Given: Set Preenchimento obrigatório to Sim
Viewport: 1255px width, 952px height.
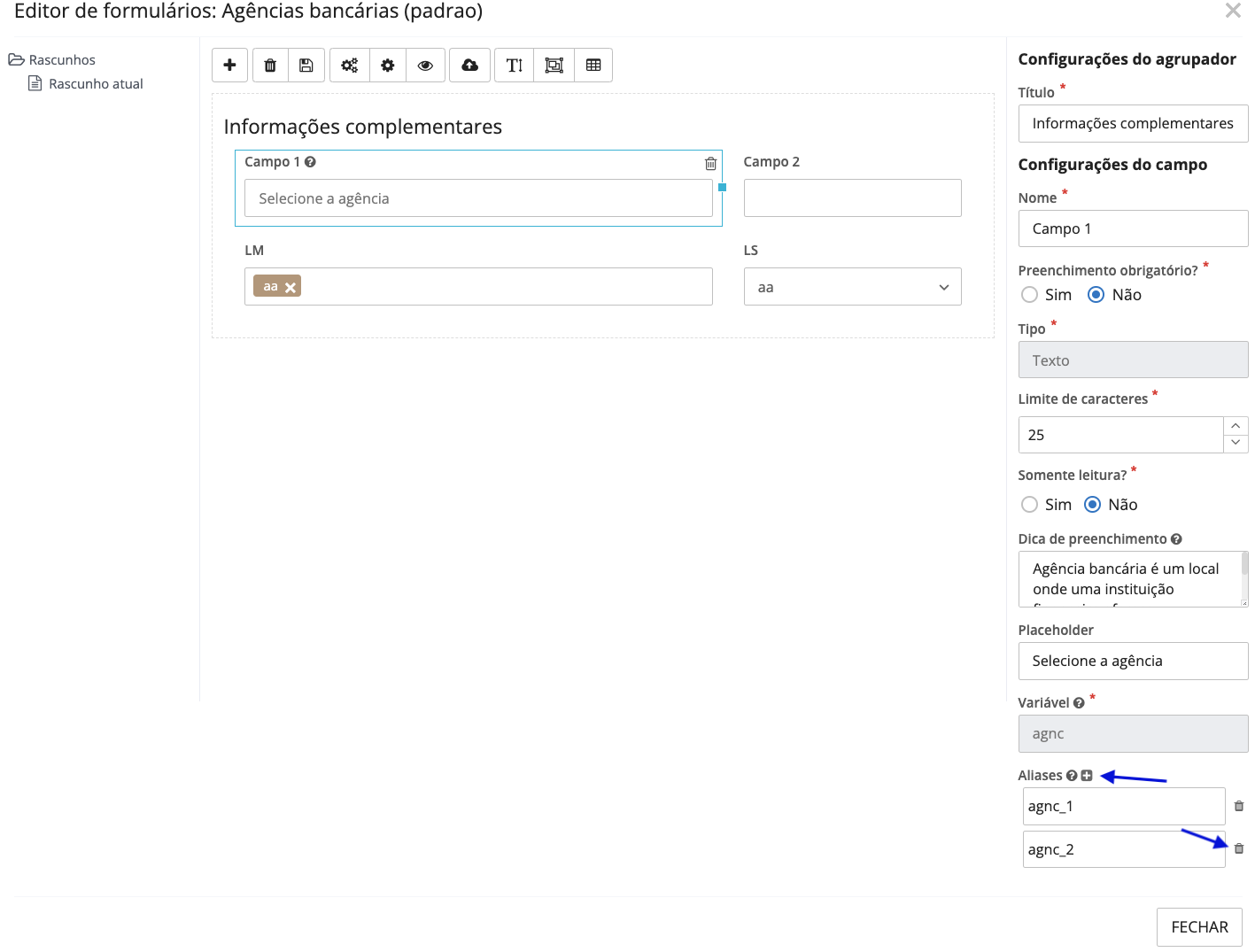Looking at the screenshot, I should (1029, 294).
